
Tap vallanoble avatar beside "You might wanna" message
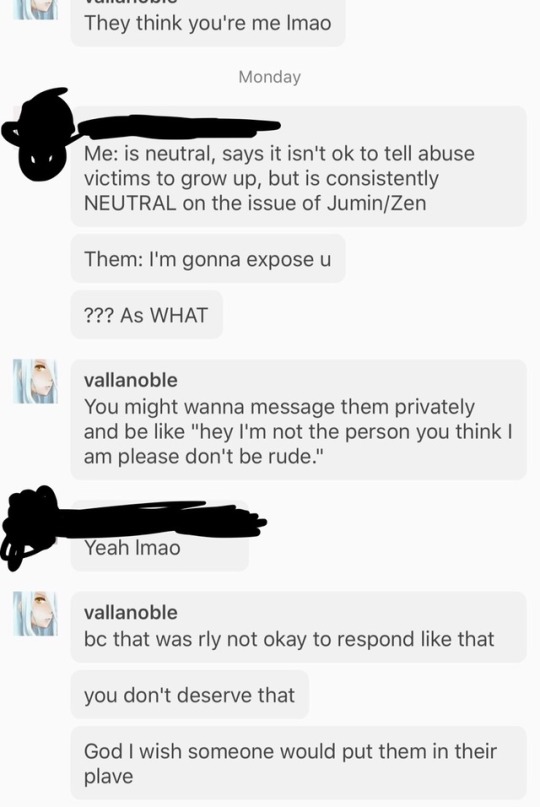36,381
